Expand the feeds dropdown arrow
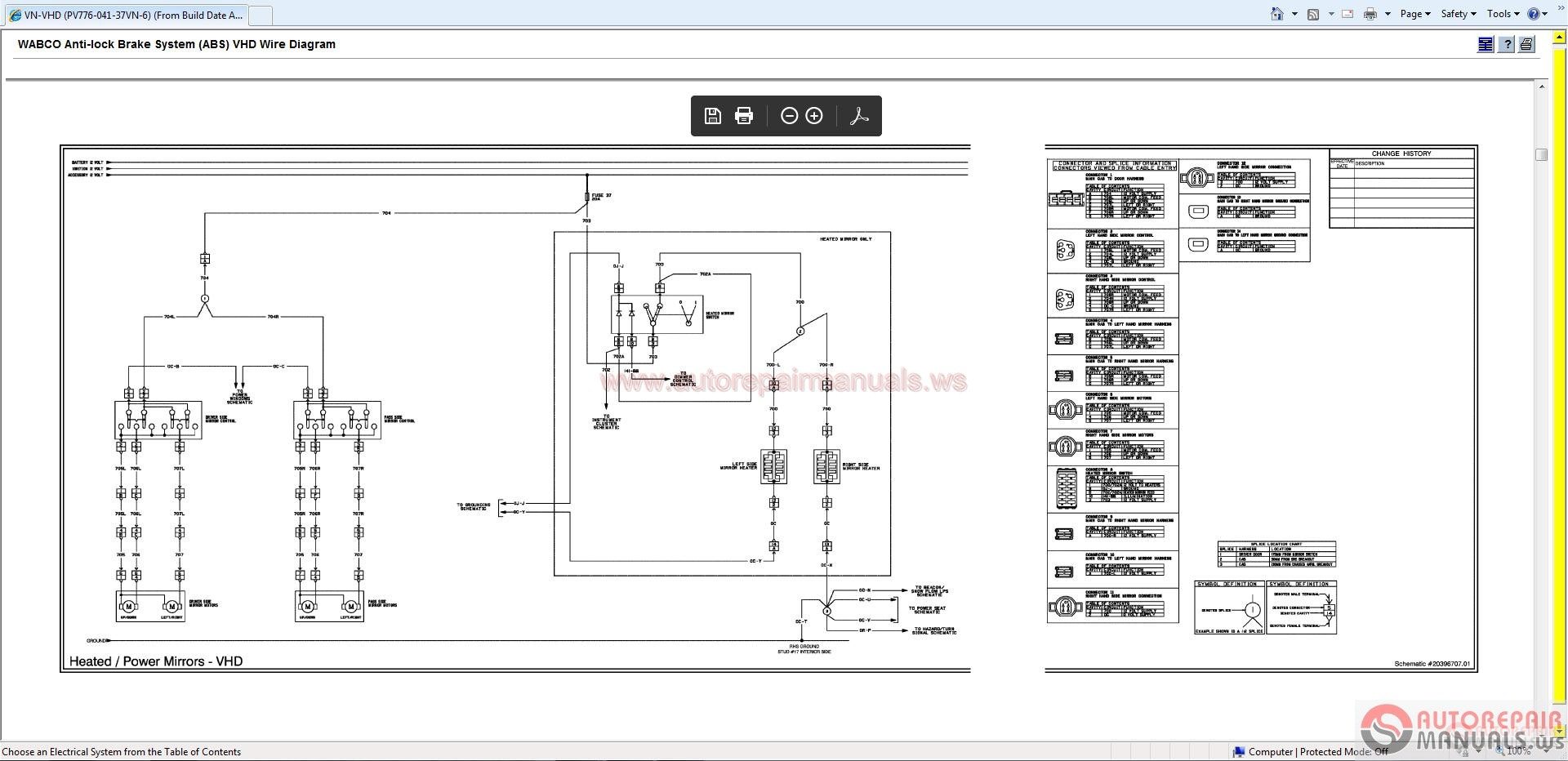The width and height of the screenshot is (1568, 761). [x=1331, y=14]
